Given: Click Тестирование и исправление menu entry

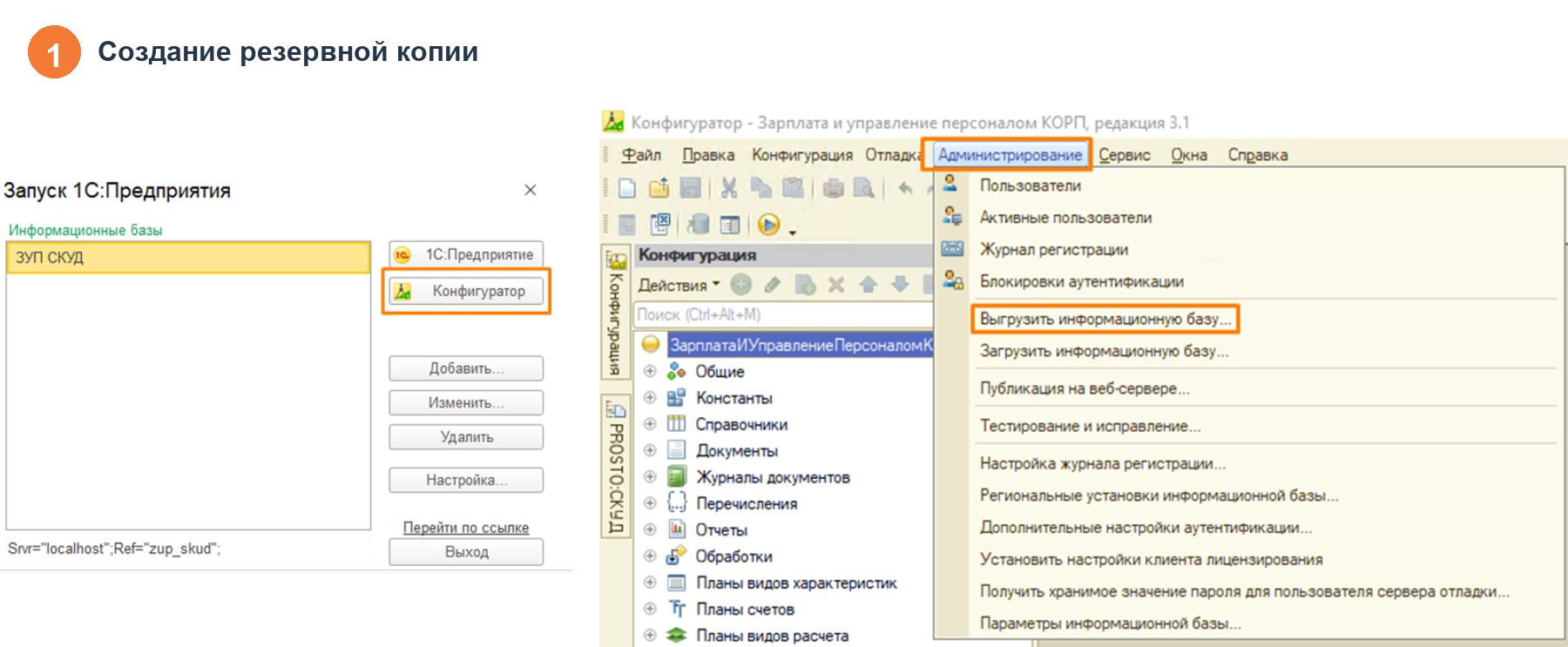Looking at the screenshot, I should click(x=1090, y=426).
